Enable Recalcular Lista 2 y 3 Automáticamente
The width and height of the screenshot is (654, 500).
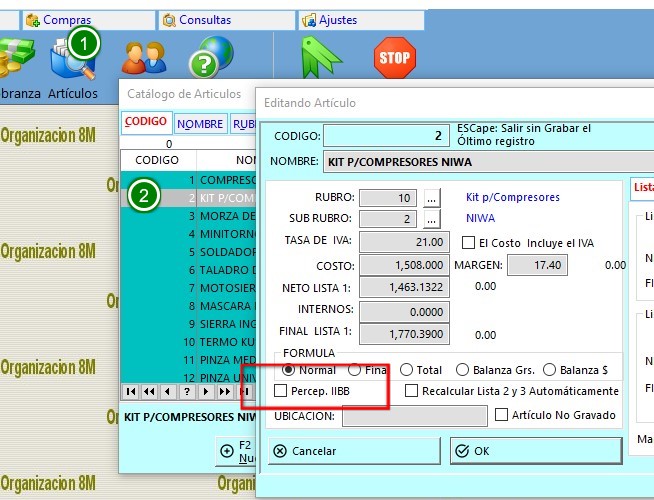tap(412, 391)
